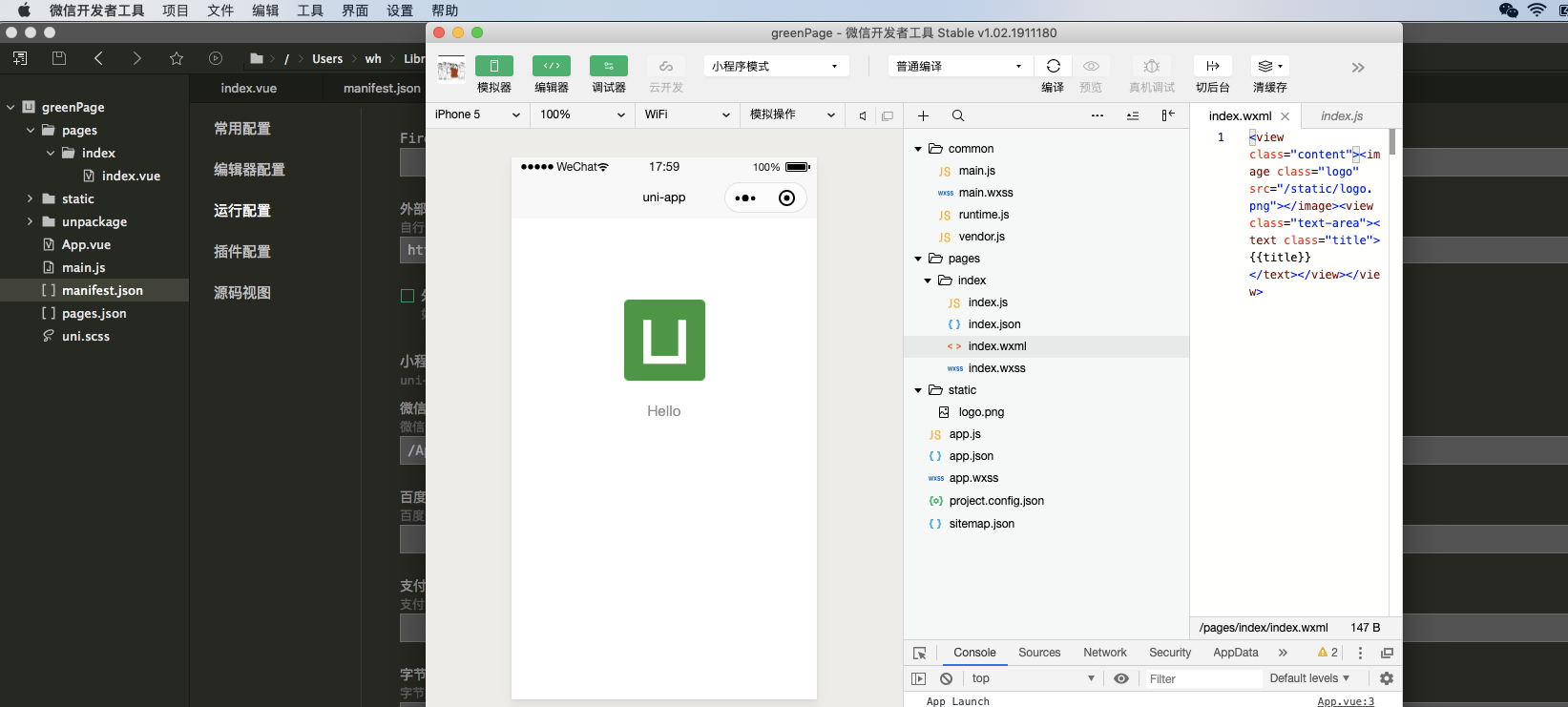Click the console Filter input field
This screenshot has width=1568, height=707.
click(1202, 678)
